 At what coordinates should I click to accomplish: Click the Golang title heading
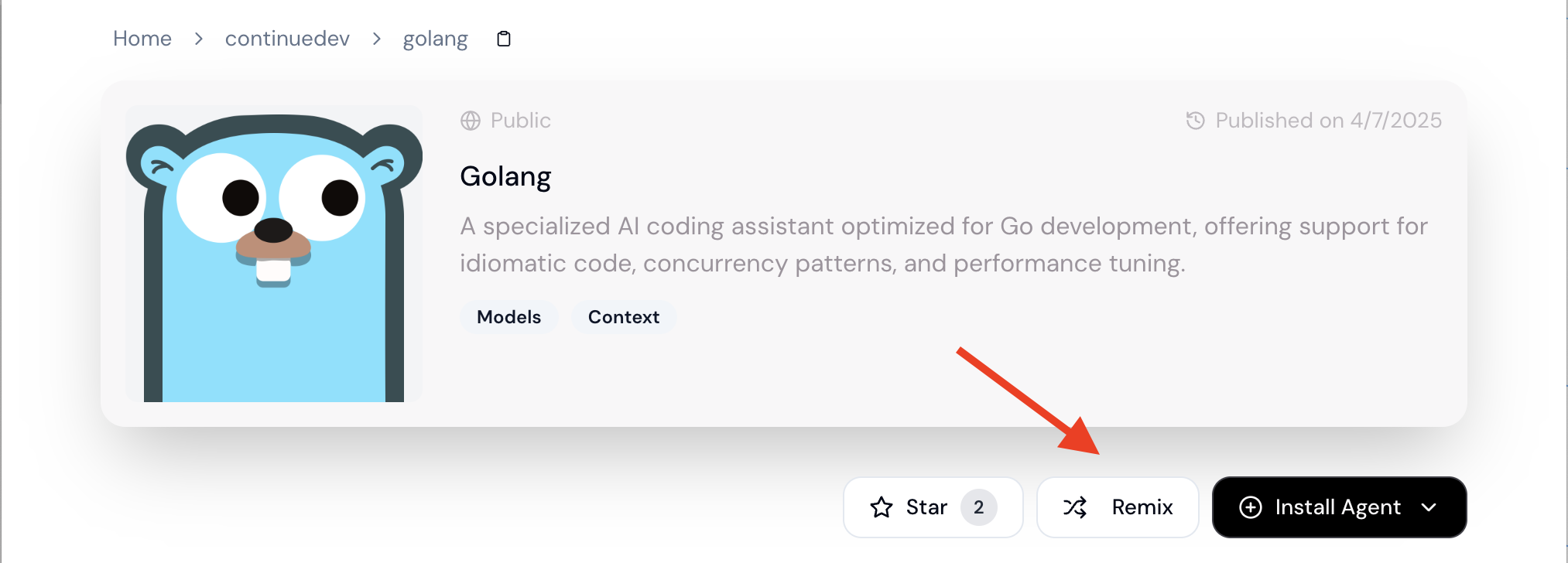(x=505, y=177)
